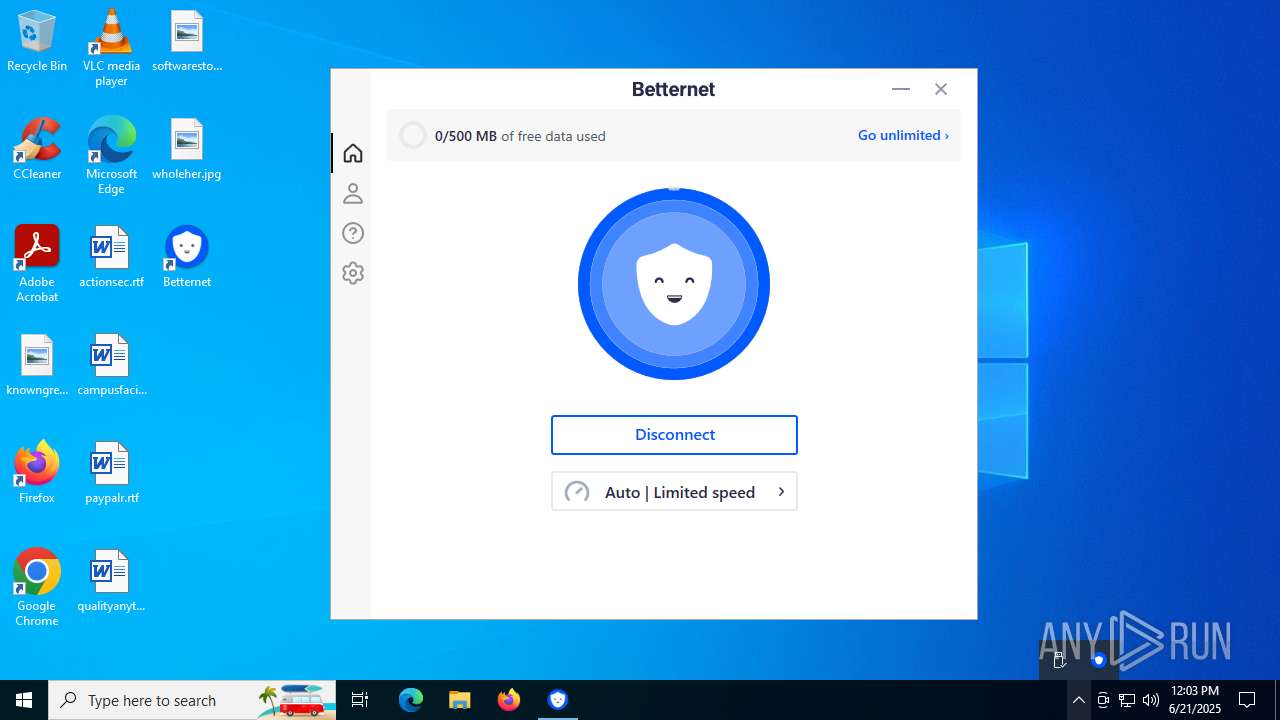Click the Betternet icon in tray overflow
1280x720 pixels.
(1098, 660)
